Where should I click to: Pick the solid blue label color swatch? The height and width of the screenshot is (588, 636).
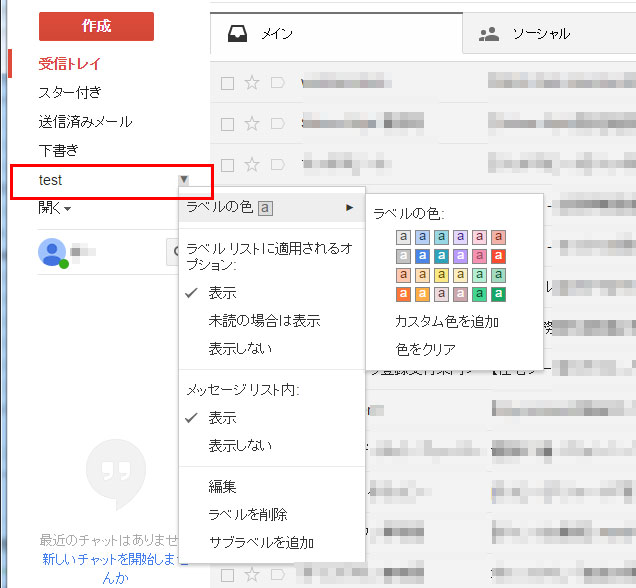point(422,256)
